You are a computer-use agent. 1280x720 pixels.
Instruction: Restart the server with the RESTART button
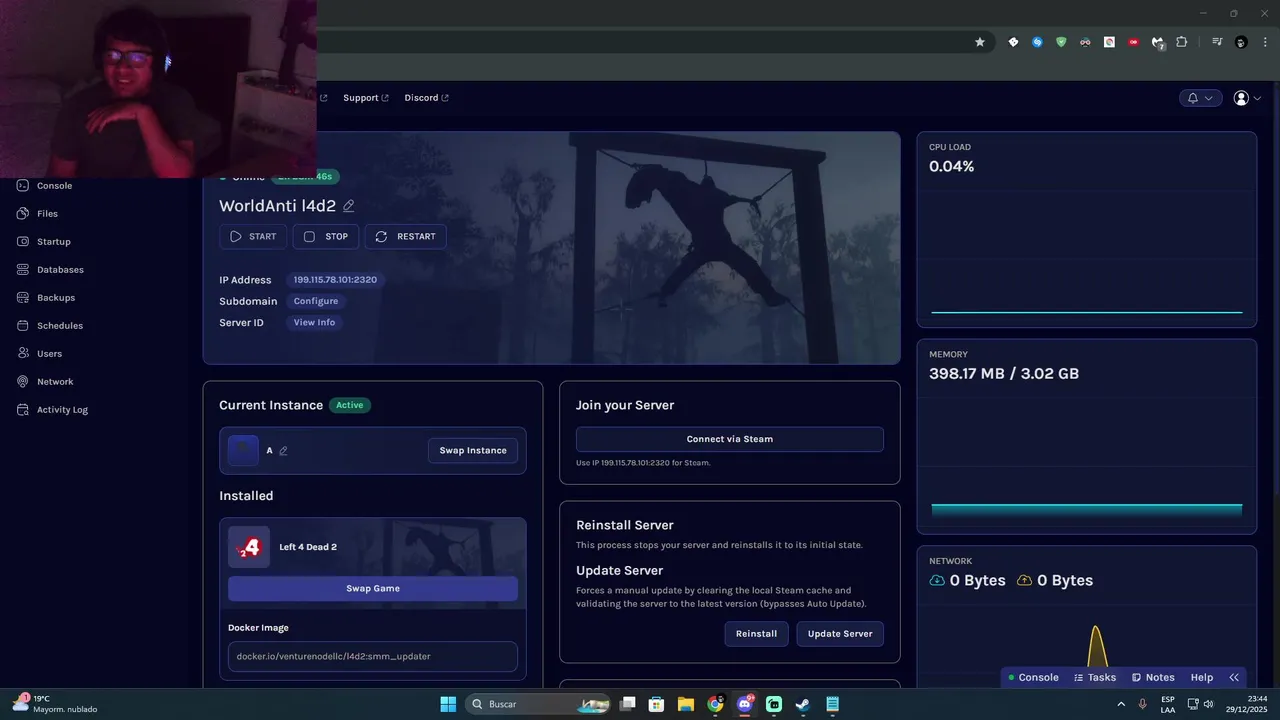coord(406,237)
